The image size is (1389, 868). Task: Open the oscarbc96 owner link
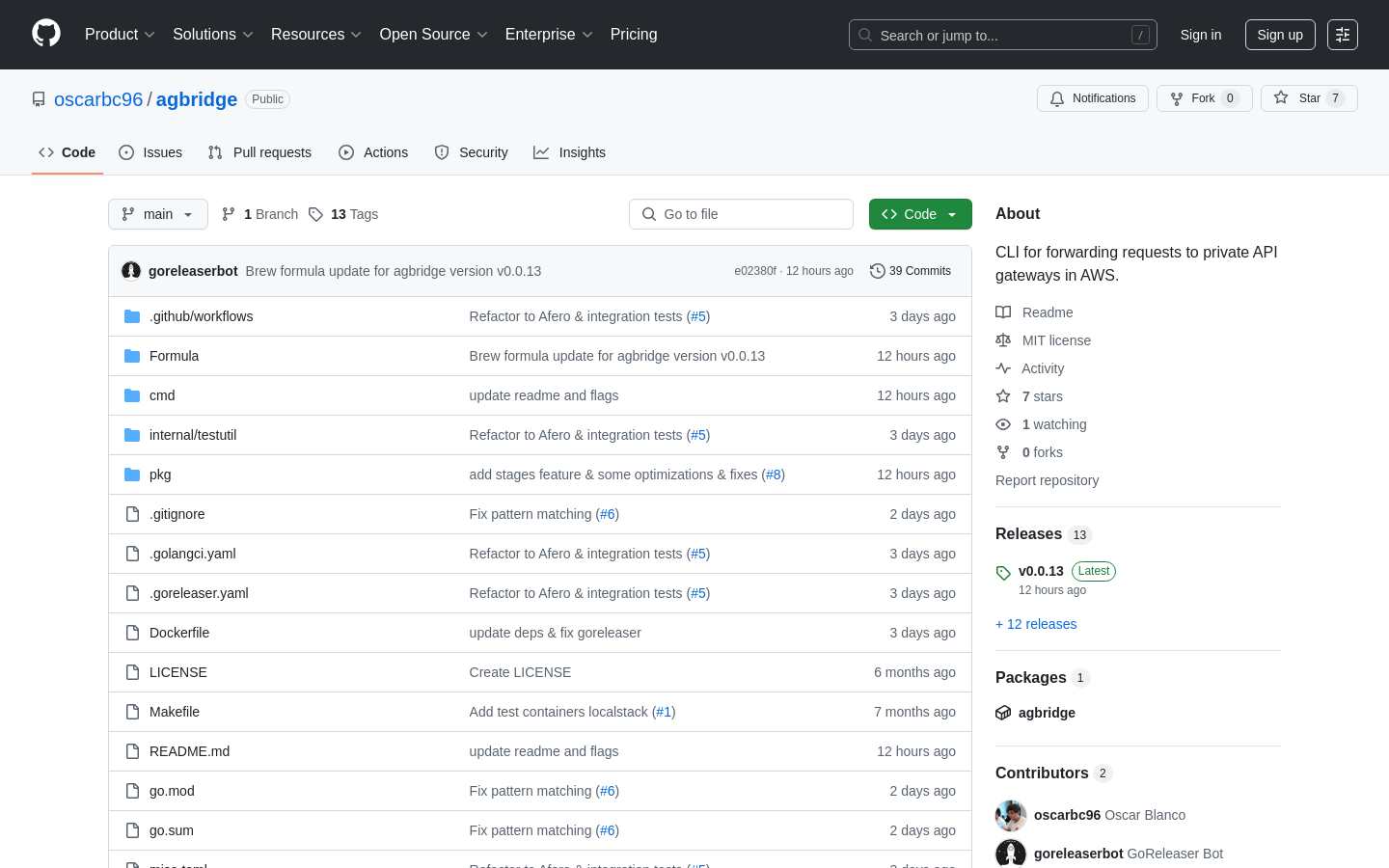98,99
